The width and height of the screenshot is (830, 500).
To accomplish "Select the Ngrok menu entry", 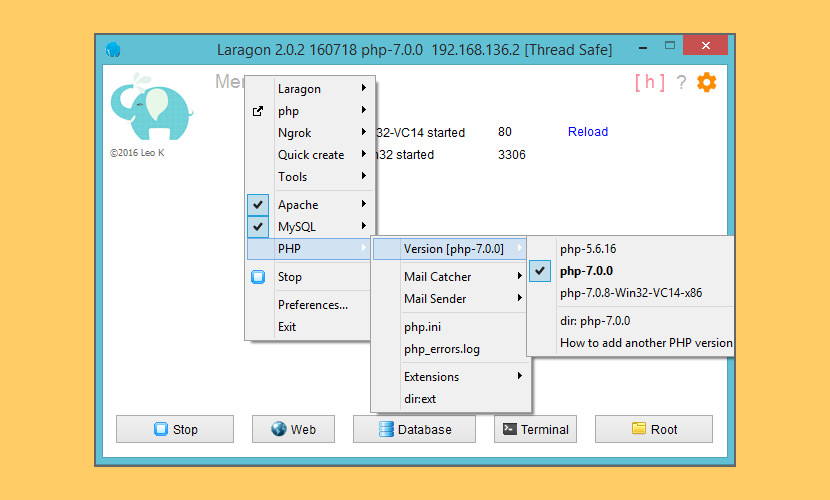I will pyautogui.click(x=310, y=133).
